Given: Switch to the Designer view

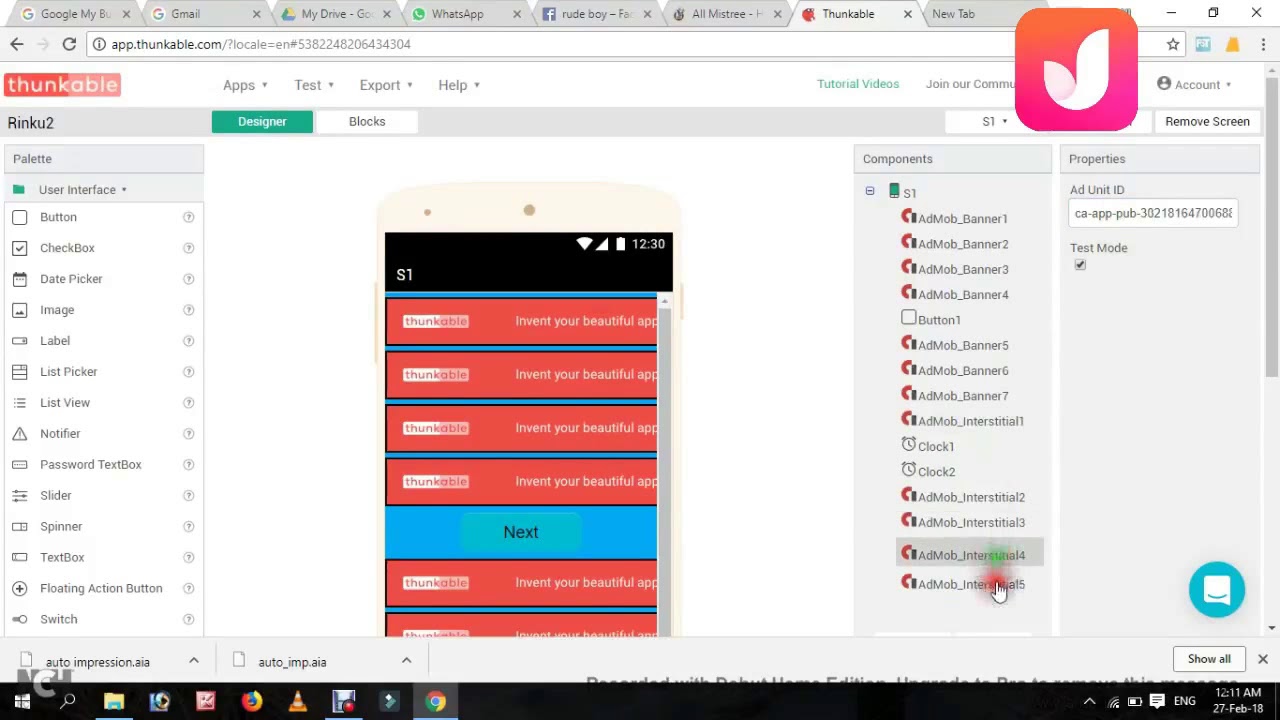Looking at the screenshot, I should pos(262,122).
